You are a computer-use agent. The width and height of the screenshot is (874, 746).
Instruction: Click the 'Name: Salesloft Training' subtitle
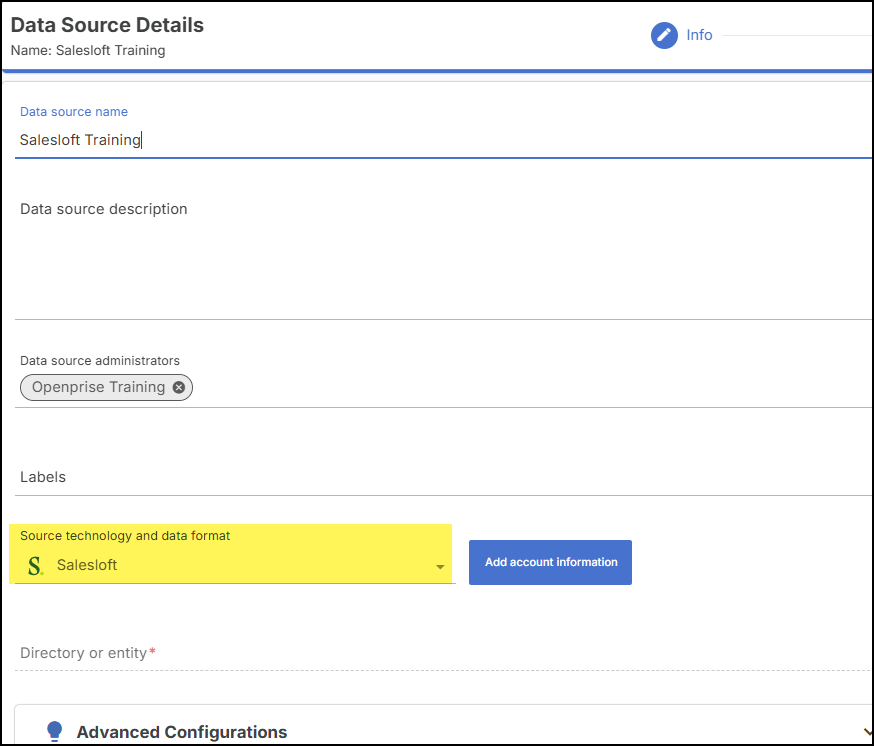(x=88, y=50)
